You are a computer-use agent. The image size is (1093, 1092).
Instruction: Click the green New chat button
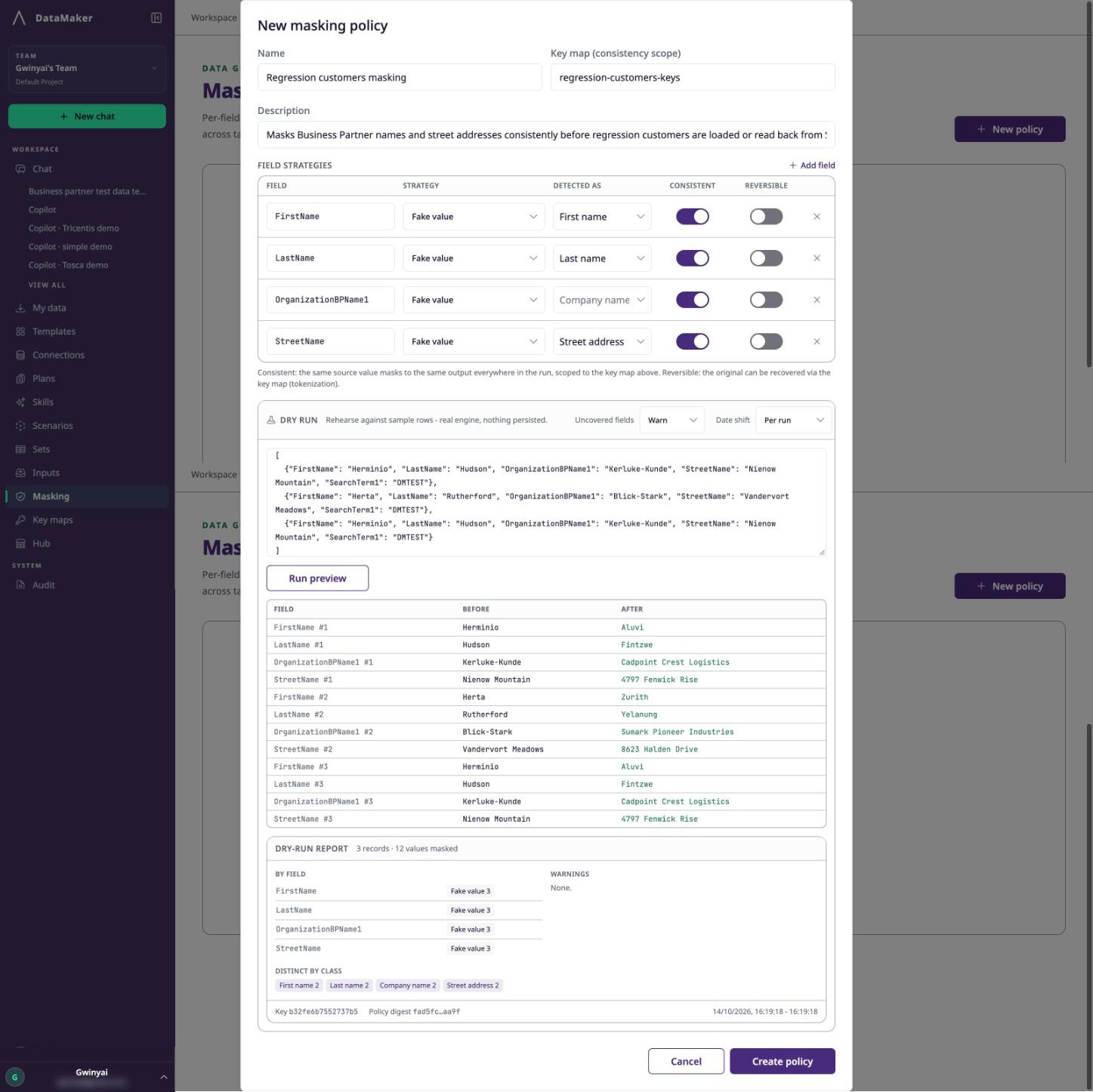(87, 116)
